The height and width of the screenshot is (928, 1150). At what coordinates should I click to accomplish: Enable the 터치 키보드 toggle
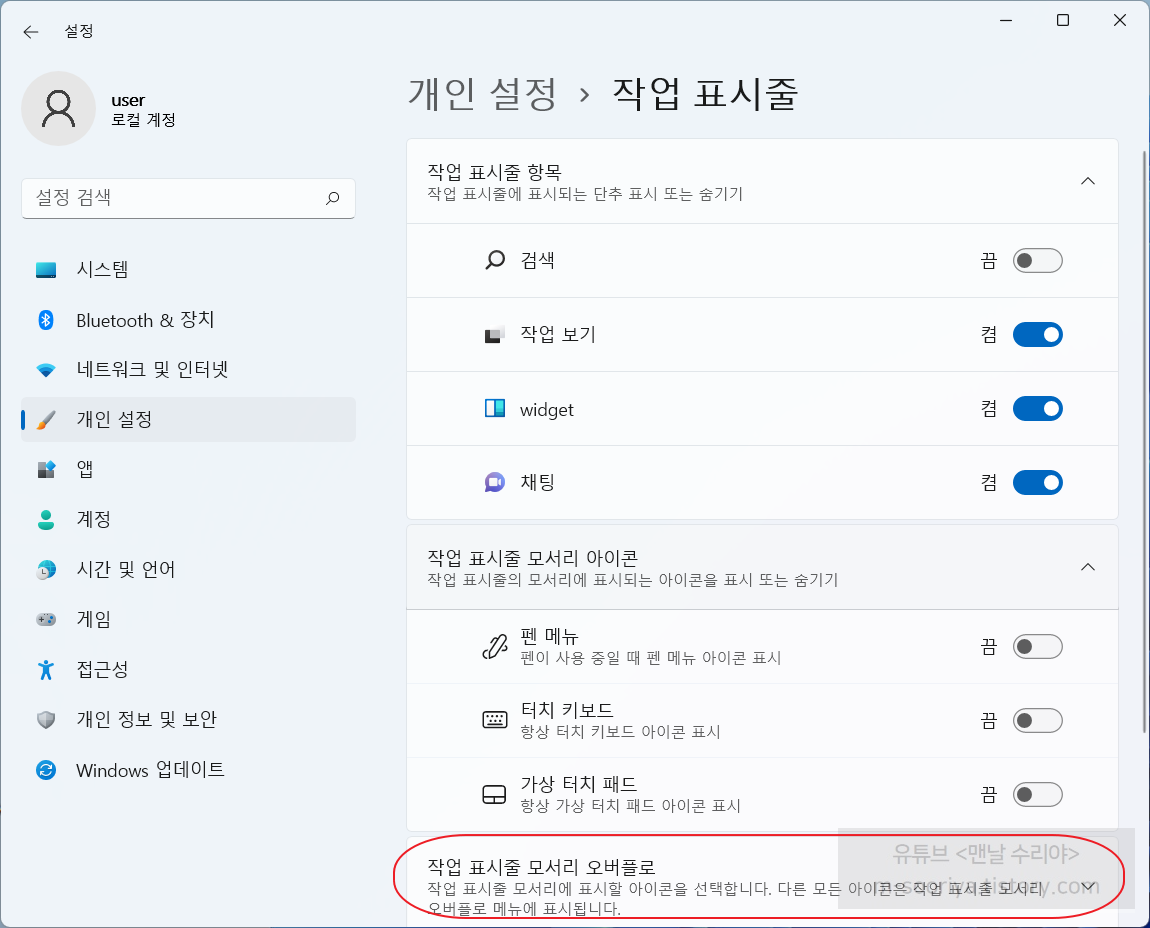(1038, 720)
